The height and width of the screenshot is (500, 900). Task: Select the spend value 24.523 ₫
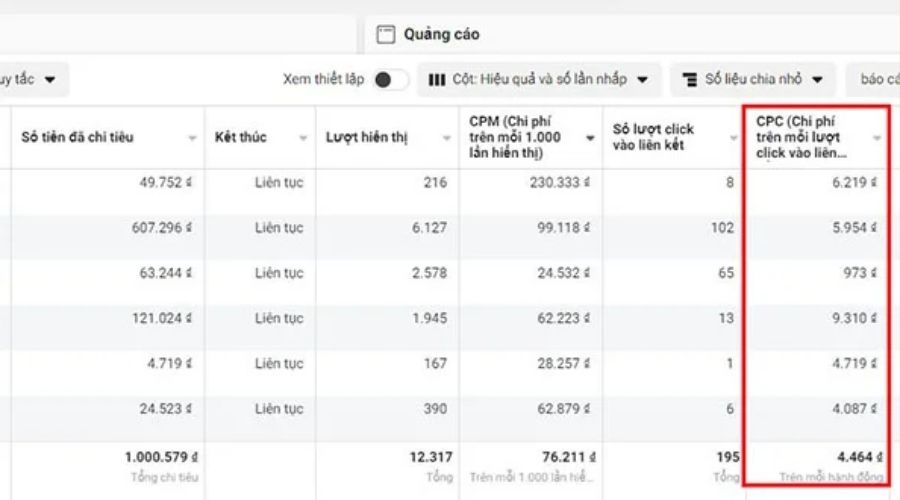click(x=165, y=409)
